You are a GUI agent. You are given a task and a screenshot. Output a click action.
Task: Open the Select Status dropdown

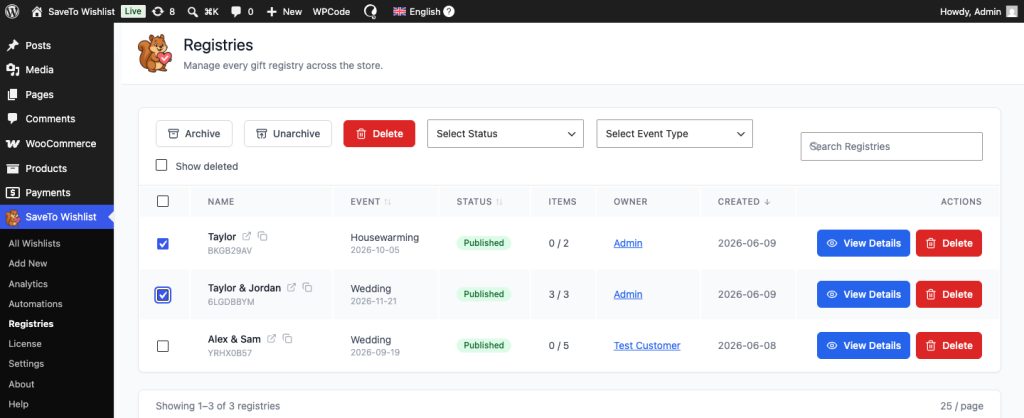pyautogui.click(x=505, y=133)
